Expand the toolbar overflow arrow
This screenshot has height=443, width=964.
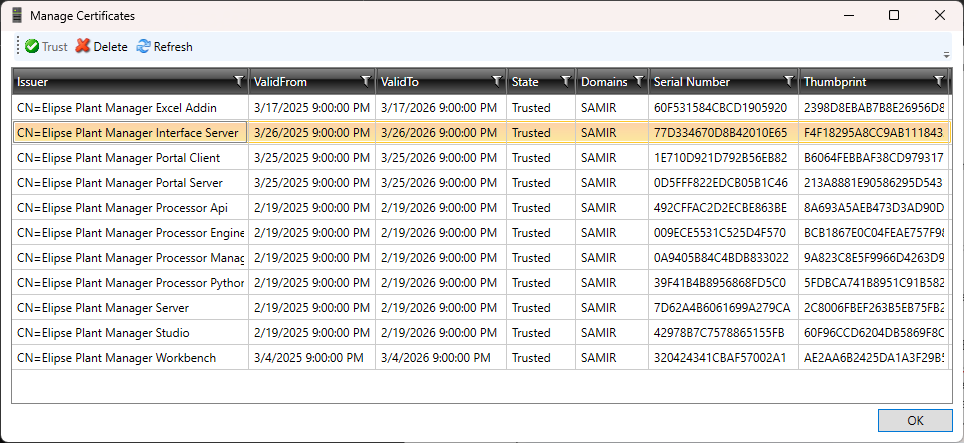tap(947, 55)
